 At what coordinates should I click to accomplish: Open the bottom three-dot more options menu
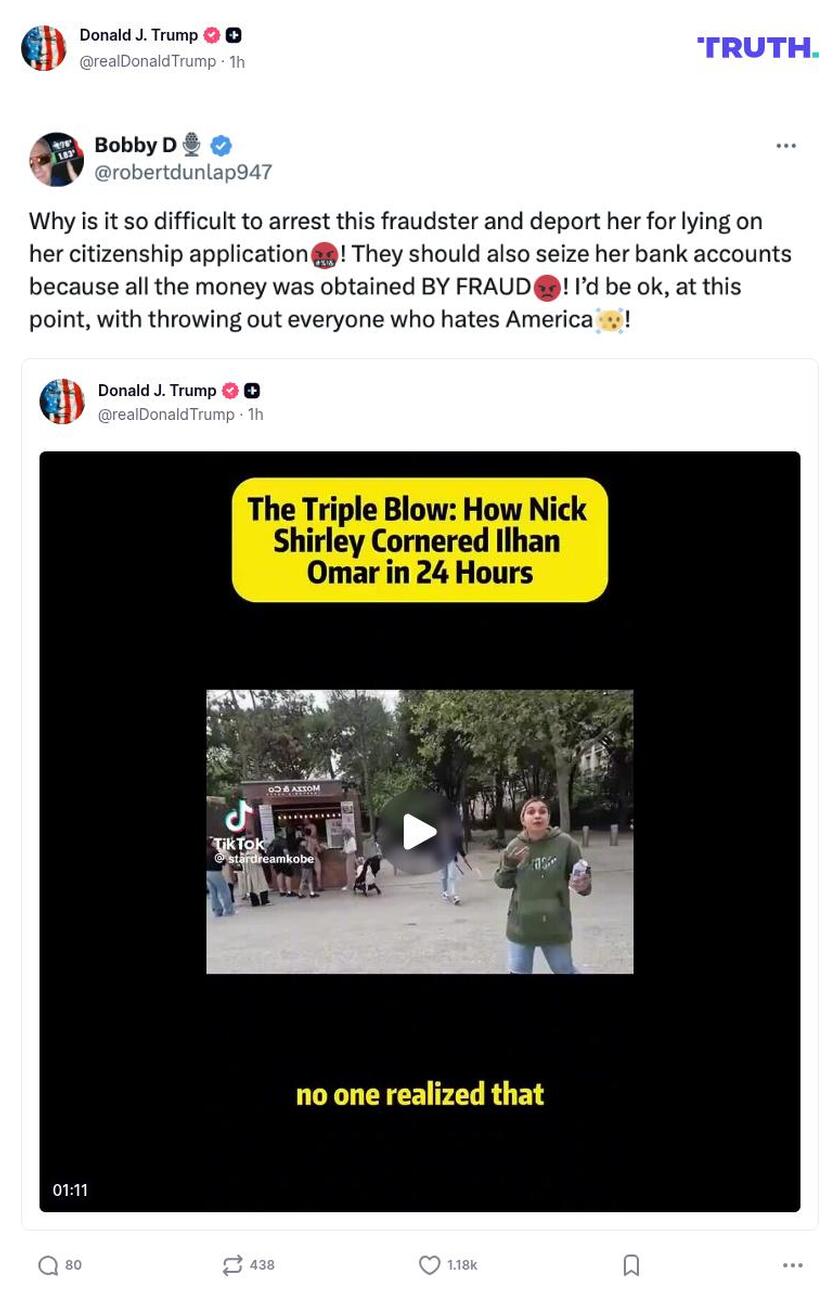click(793, 1265)
